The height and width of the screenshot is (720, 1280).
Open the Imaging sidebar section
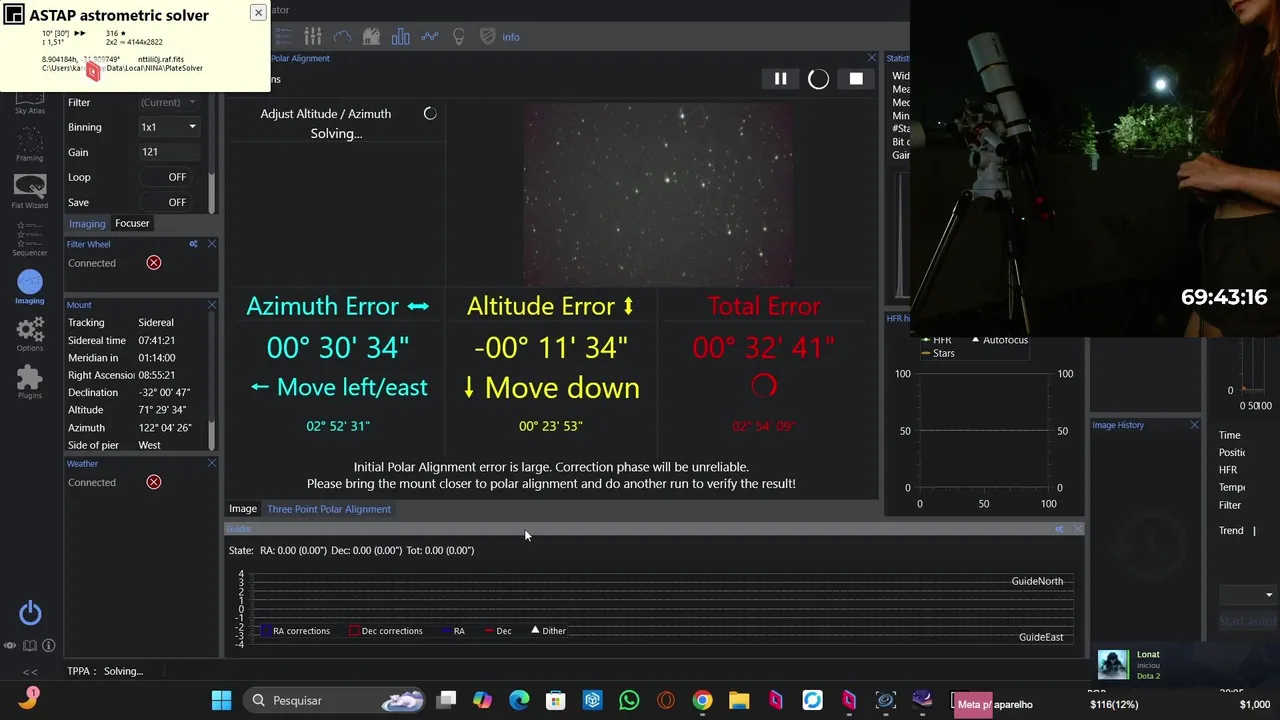[x=29, y=288]
